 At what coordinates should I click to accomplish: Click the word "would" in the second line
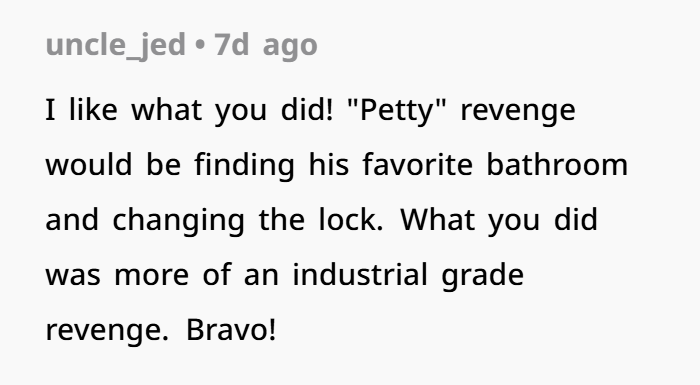pos(89,164)
